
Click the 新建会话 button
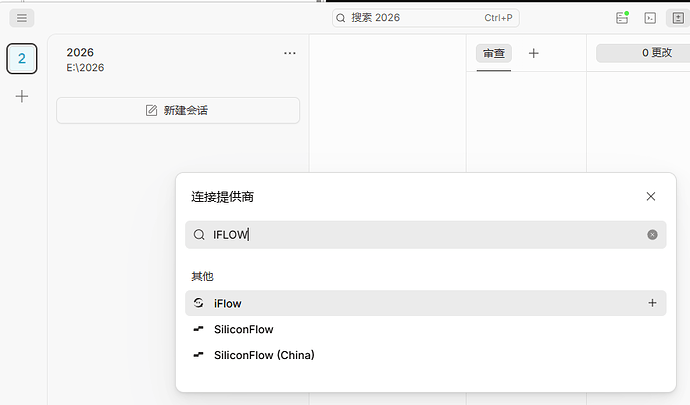tap(178, 110)
